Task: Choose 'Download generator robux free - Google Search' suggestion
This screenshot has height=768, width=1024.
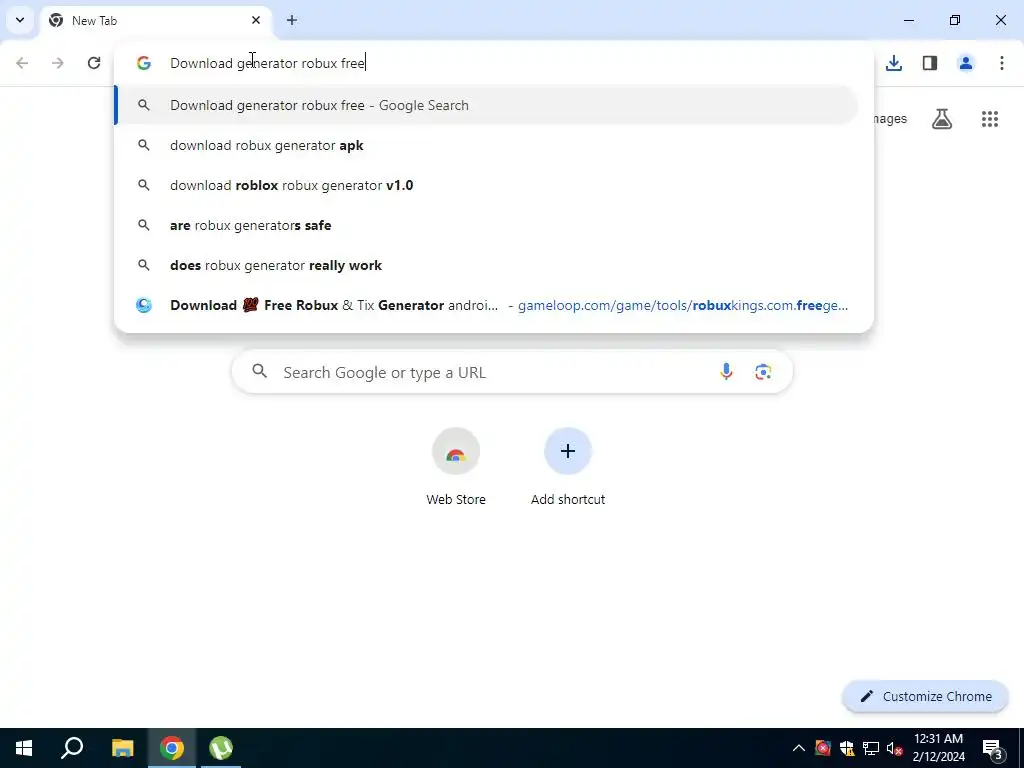Action: click(x=487, y=105)
